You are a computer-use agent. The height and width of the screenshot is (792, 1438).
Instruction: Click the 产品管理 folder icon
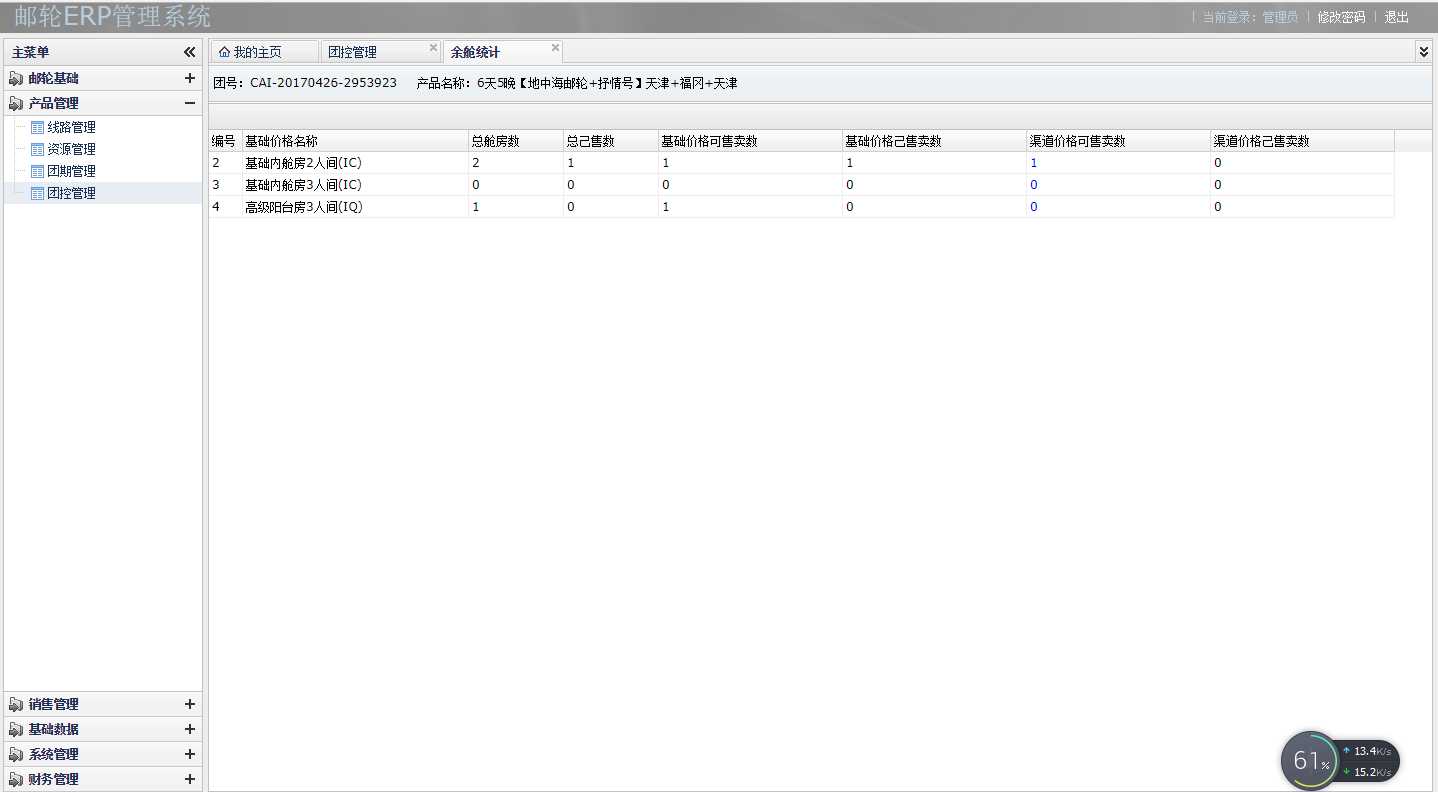coord(16,103)
